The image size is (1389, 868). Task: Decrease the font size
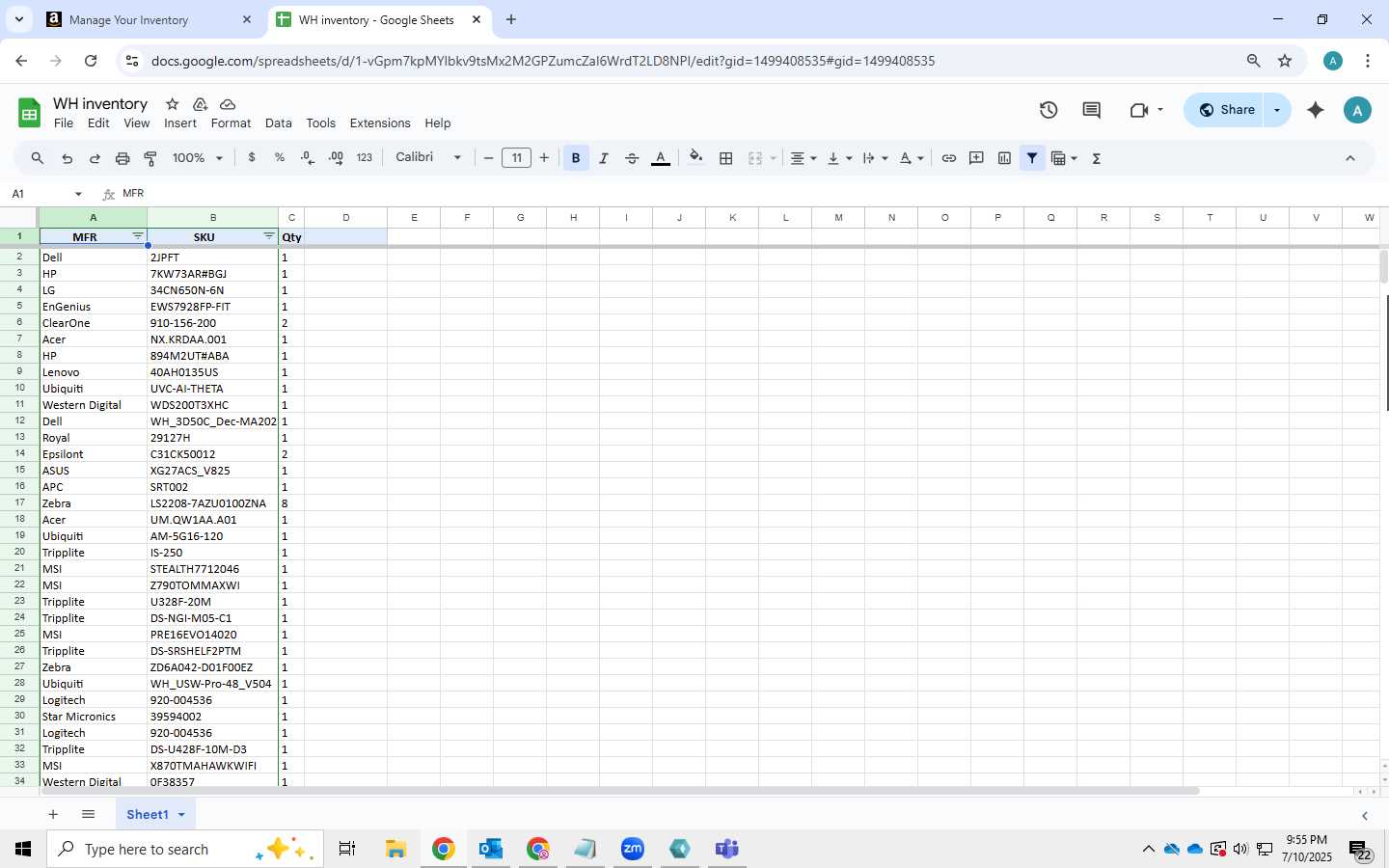(489, 158)
